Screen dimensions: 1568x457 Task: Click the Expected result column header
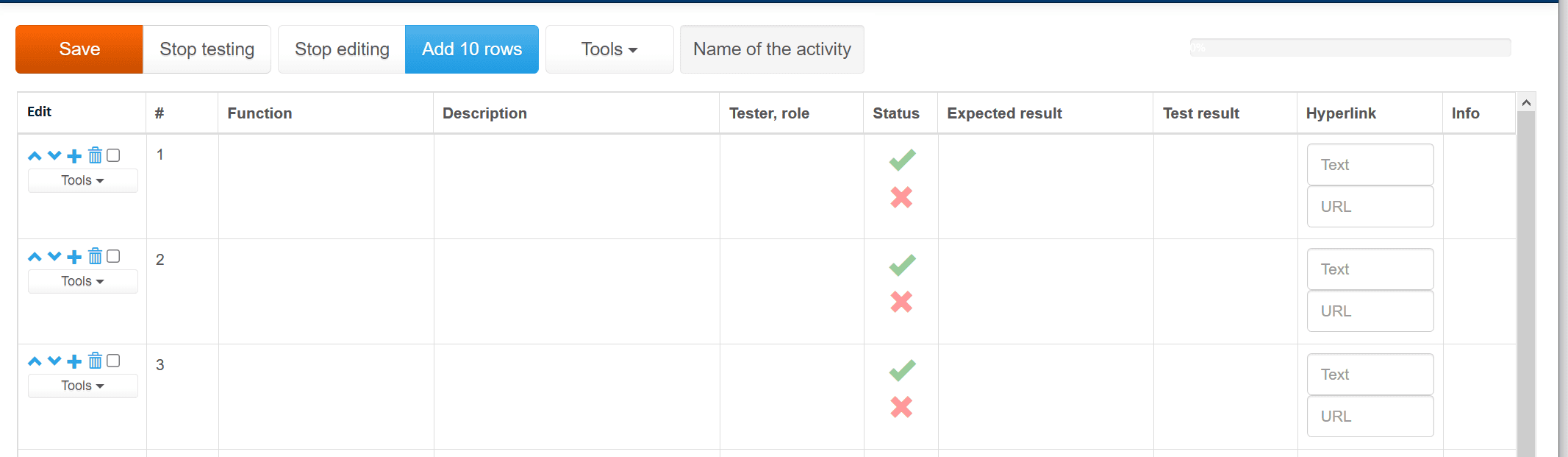click(x=1004, y=113)
